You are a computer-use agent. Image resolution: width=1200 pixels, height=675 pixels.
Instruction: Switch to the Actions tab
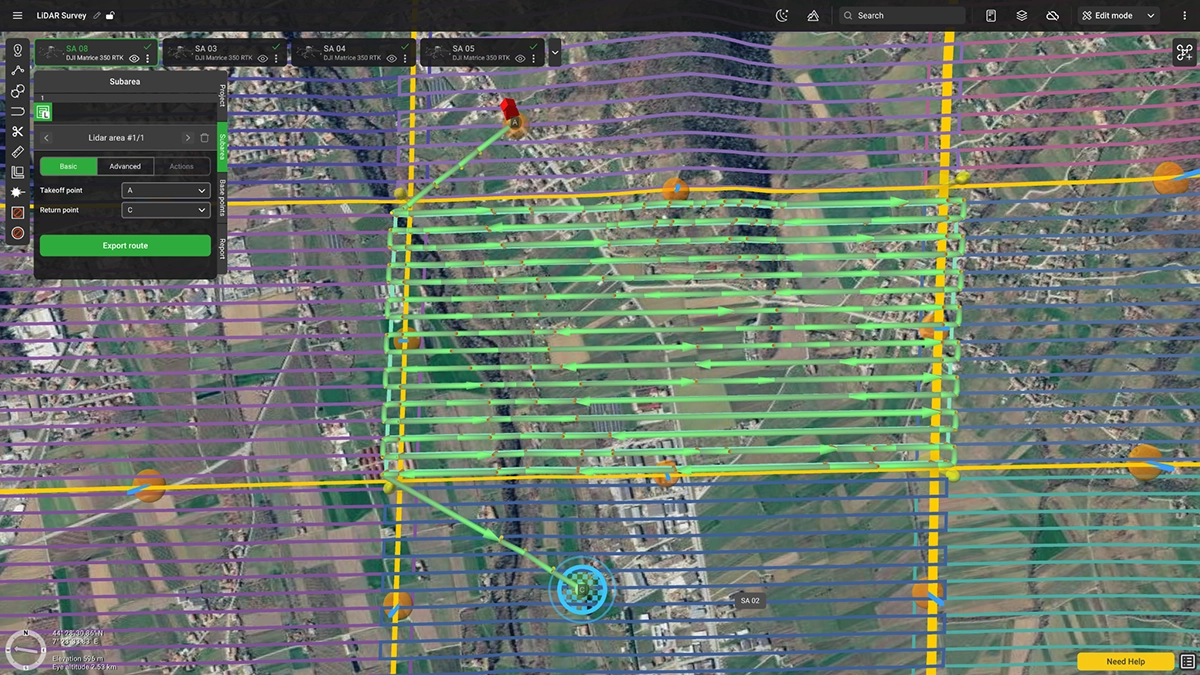pos(182,166)
